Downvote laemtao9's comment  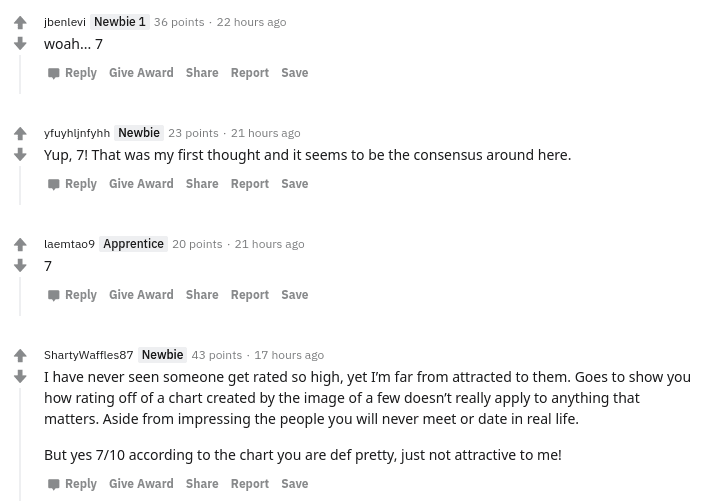[20, 266]
